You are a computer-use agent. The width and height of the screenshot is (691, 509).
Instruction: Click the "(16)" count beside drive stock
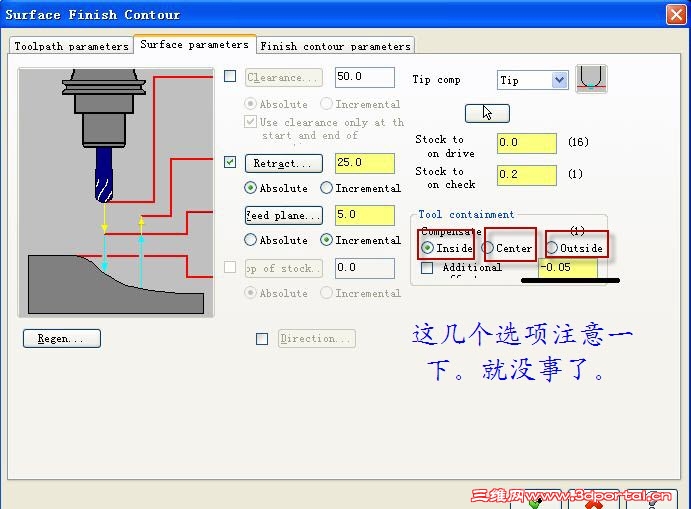click(578, 142)
